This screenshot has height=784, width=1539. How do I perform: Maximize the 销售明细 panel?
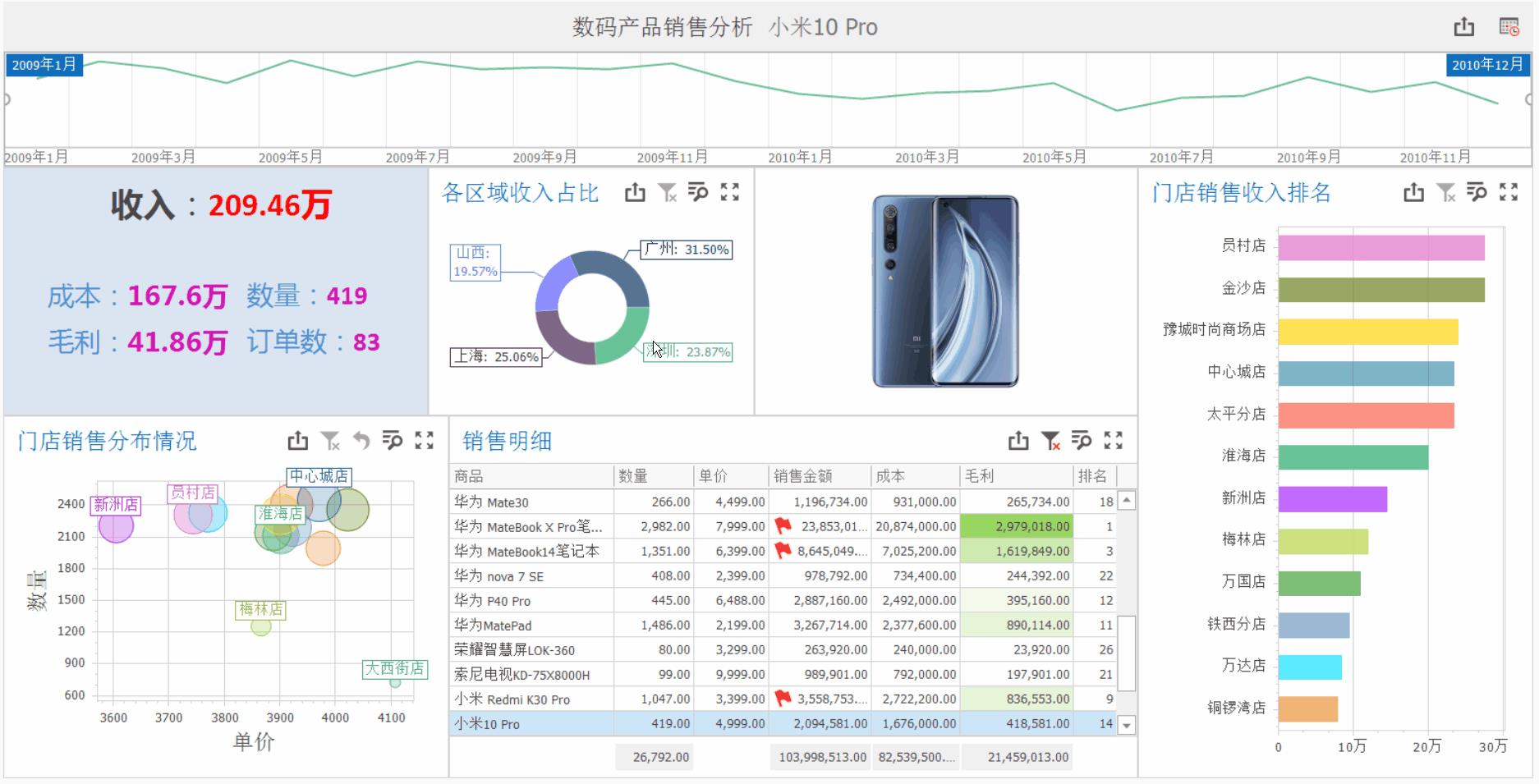coord(1113,441)
